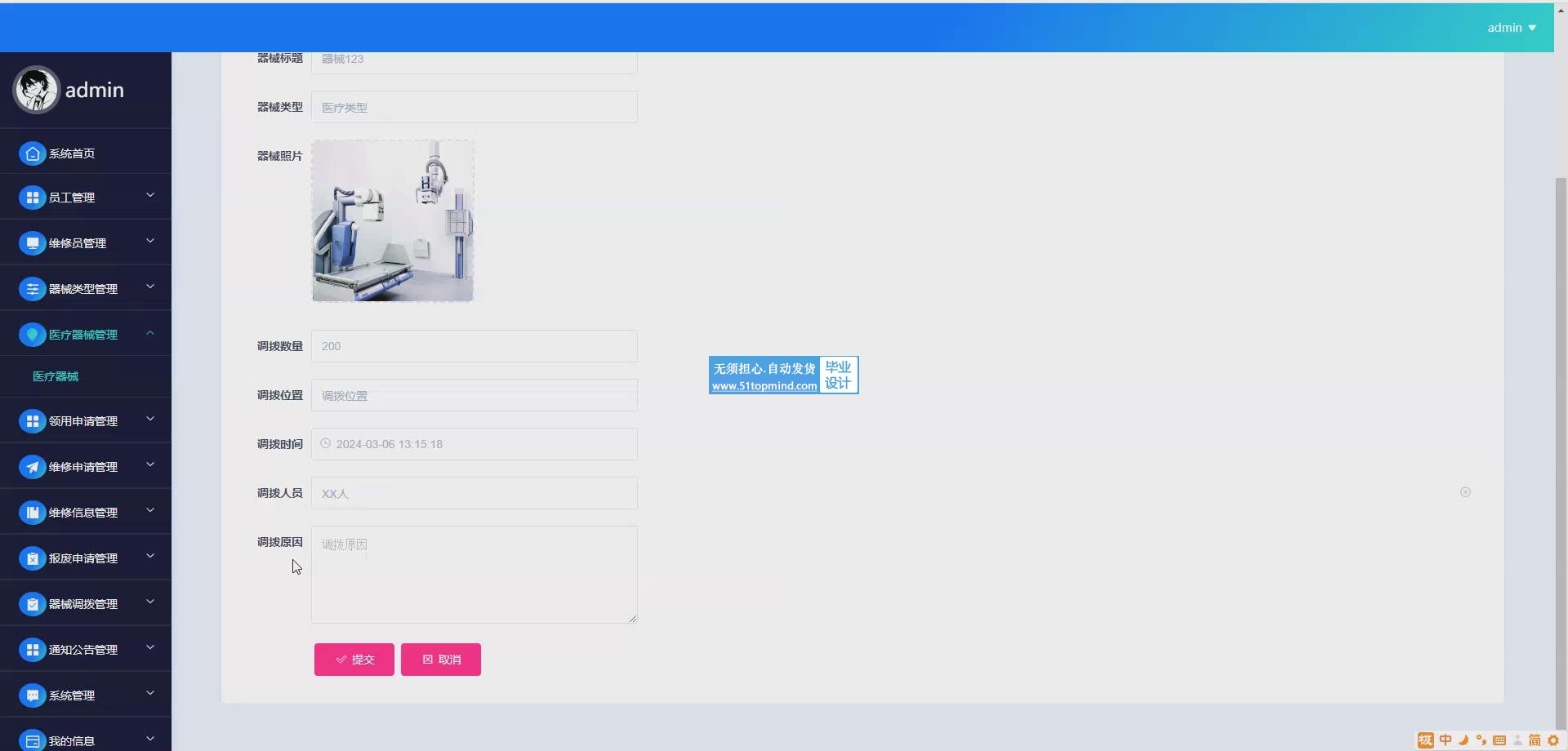
Task: Click the 器械类型管理 sliders icon
Action: point(32,289)
